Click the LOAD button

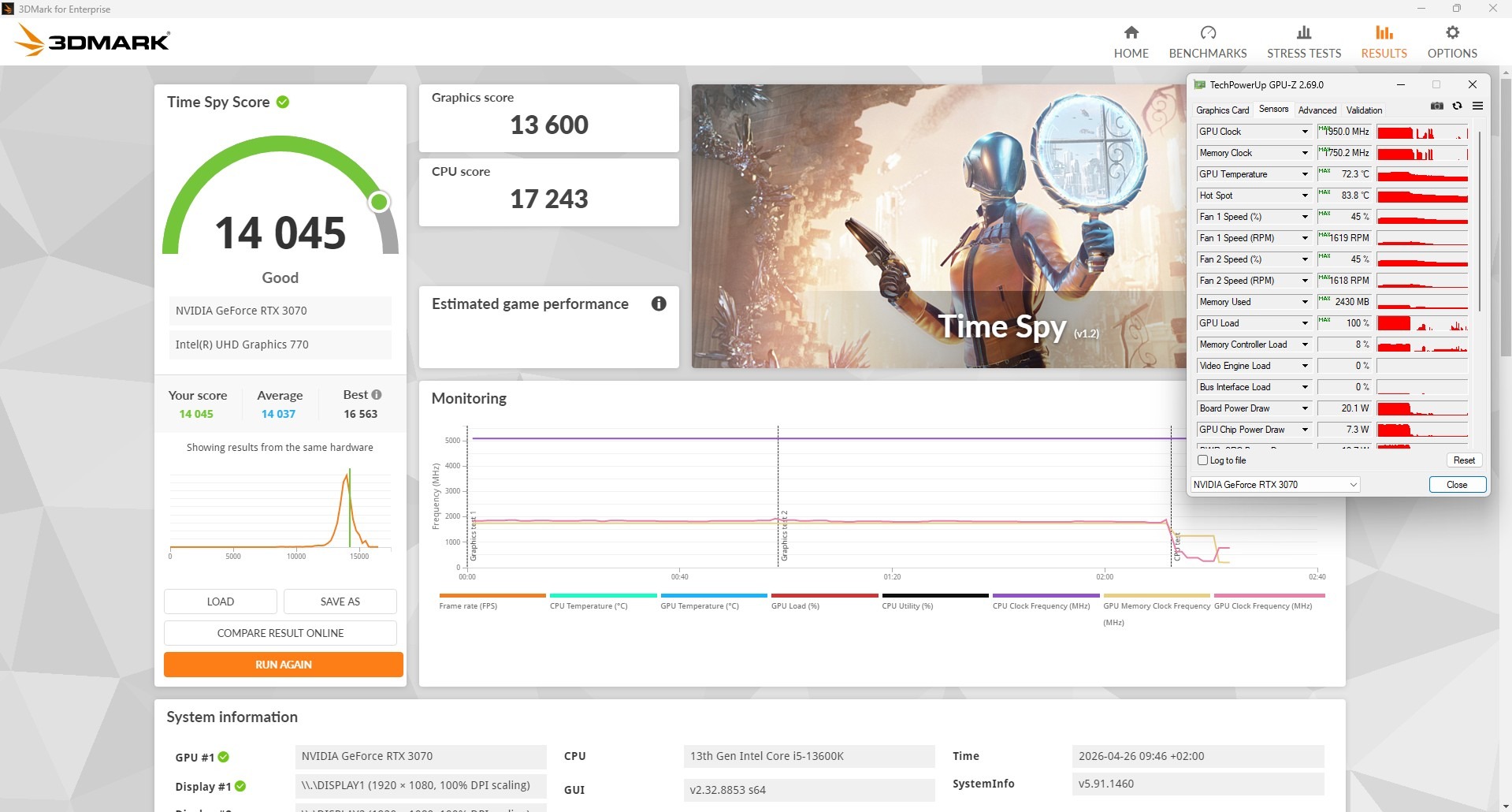pos(221,602)
